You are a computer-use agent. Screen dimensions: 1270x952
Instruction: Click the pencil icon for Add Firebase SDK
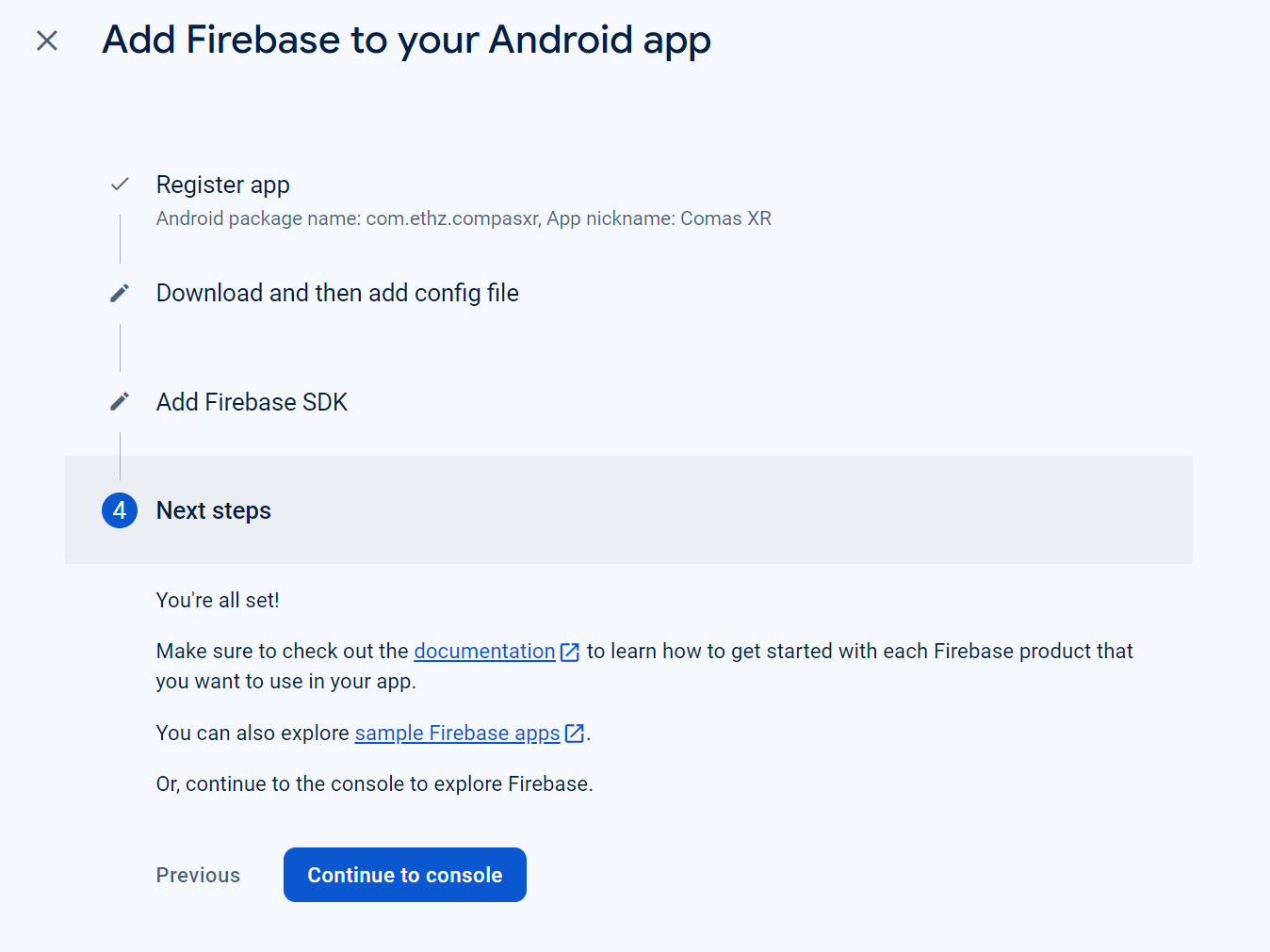(120, 400)
